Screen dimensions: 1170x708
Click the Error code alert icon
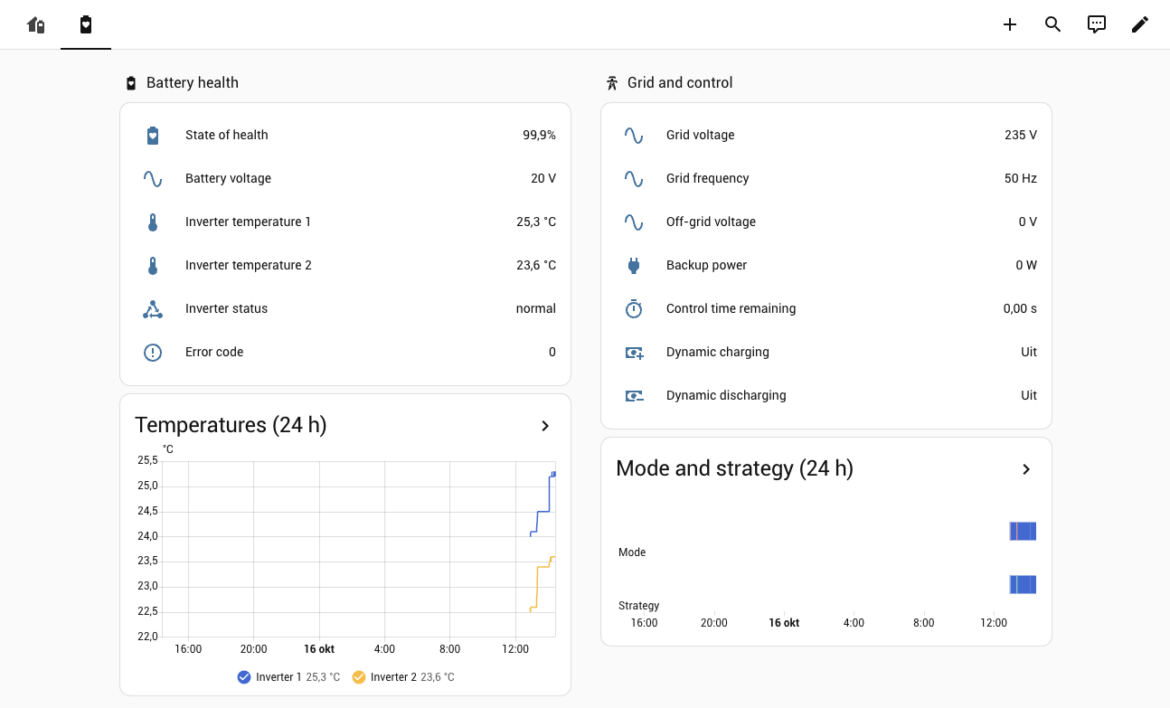tap(152, 352)
